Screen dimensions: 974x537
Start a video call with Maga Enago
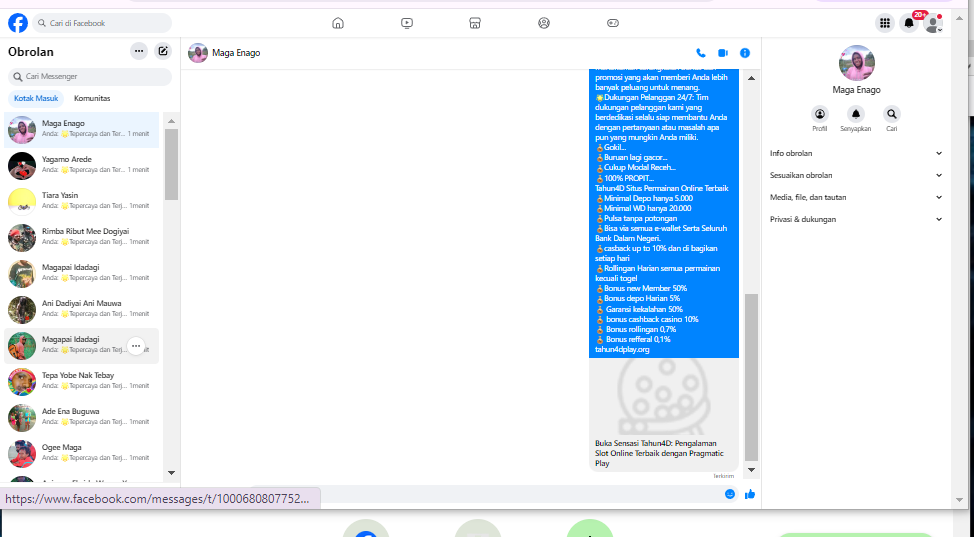tap(723, 53)
